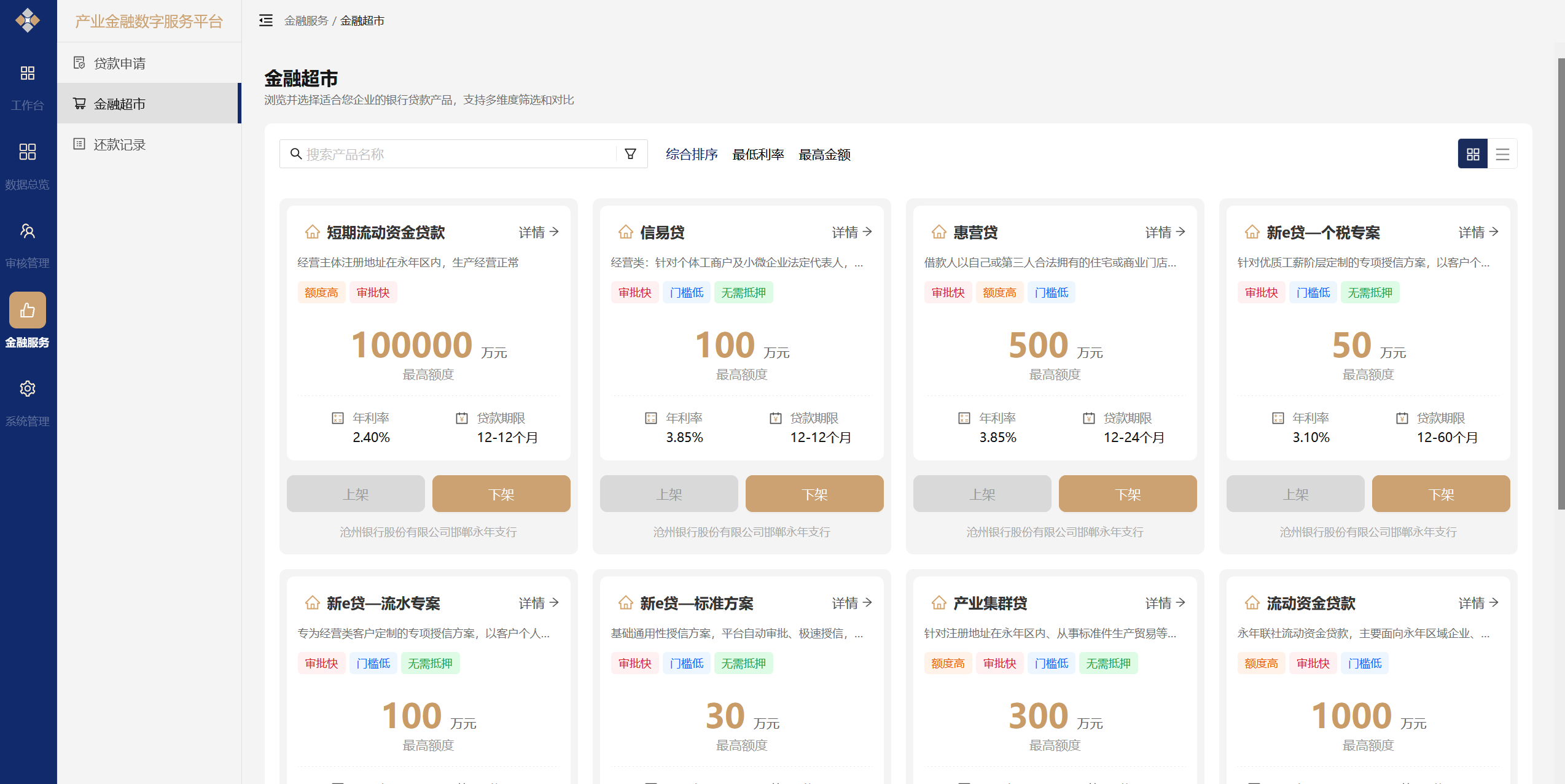Click the 12-24个月 loan term value
The image size is (1565, 784).
[1134, 438]
